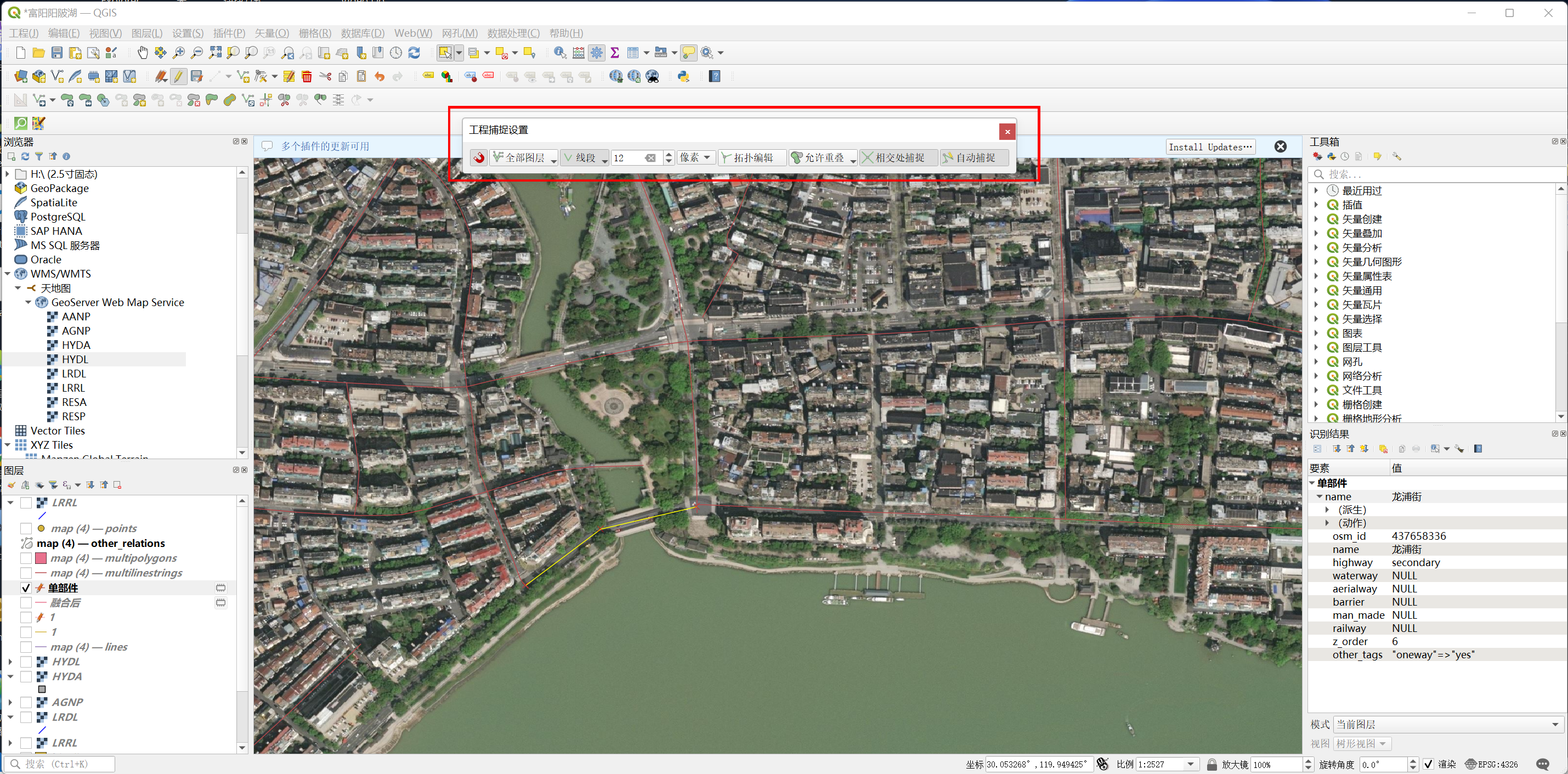1568x774 pixels.
Task: Open the 矢量(O) menu
Action: coord(271,33)
